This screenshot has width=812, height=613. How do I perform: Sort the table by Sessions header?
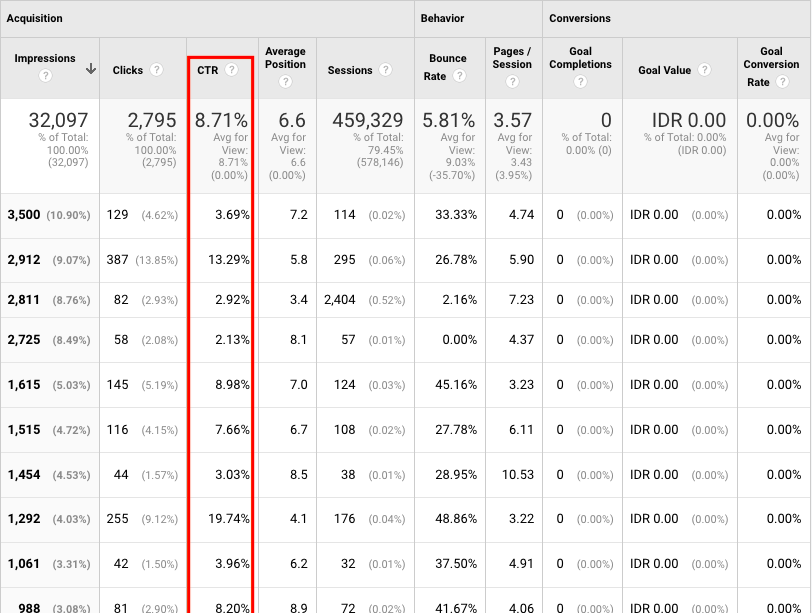click(x=350, y=71)
